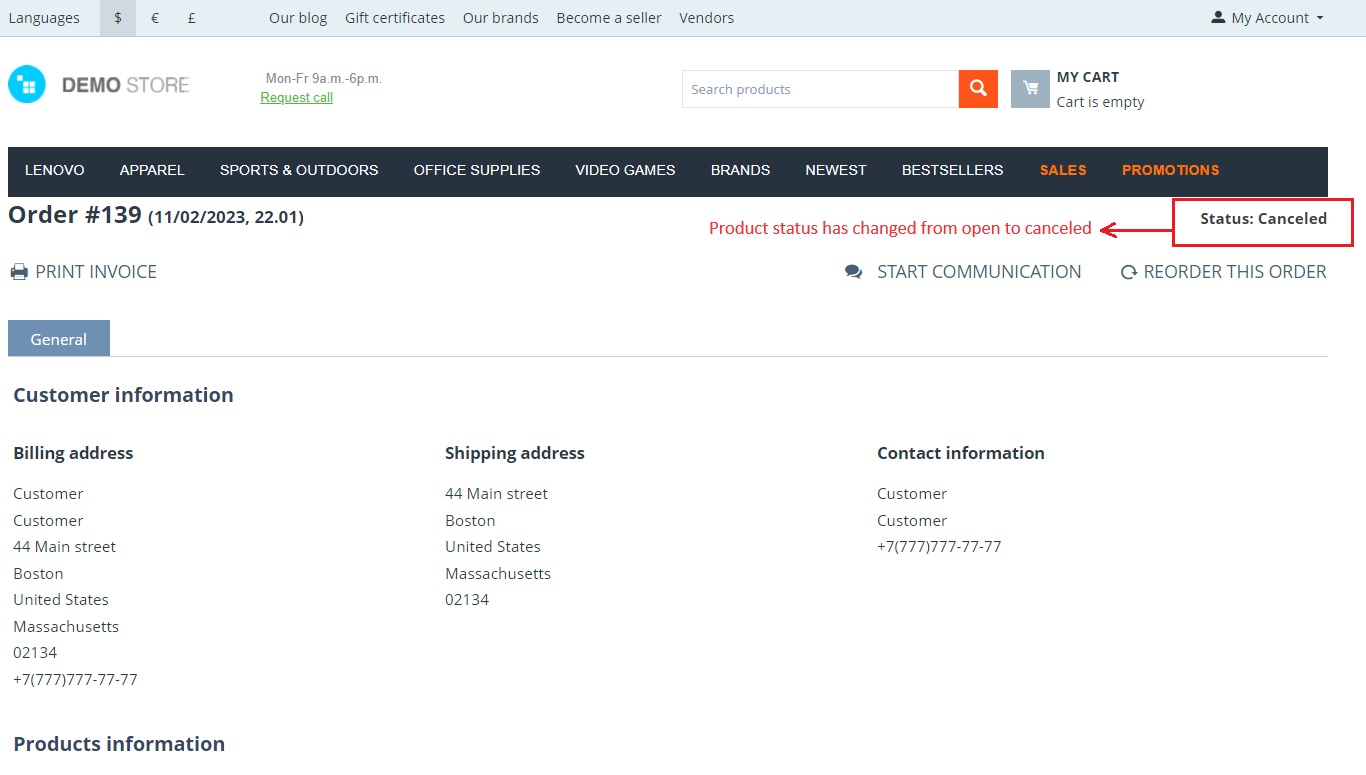Go to Bestsellers page
The image size is (1366, 775).
tap(952, 170)
